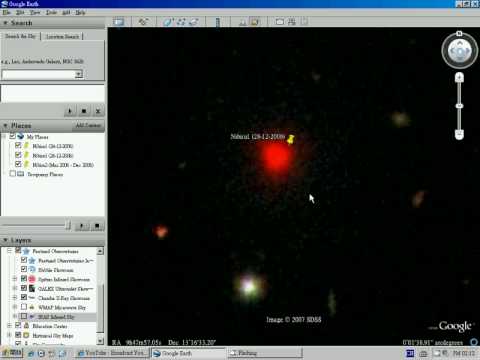Viewport: 480px width, 360px height.
Task: Open the Ruler tool in the toolbar
Action: [218, 22]
